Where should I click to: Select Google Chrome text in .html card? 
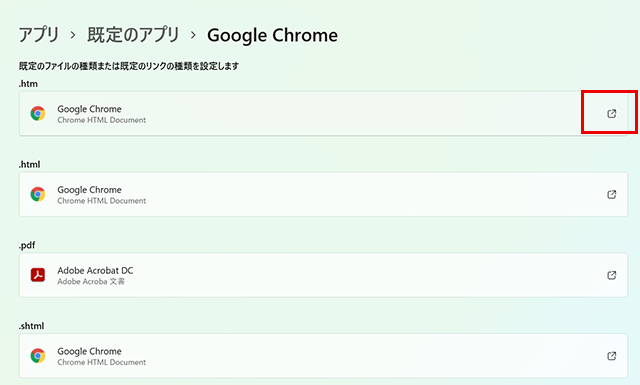(x=89, y=190)
